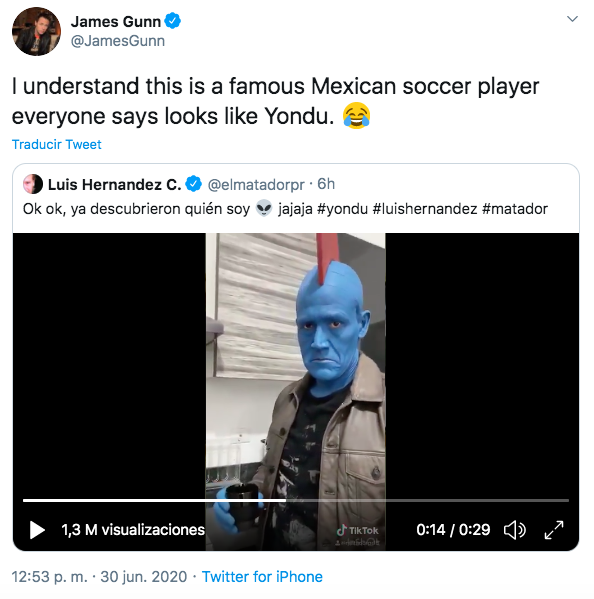The width and height of the screenshot is (594, 599).
Task: Open the #matador hashtag
Action: click(x=515, y=209)
